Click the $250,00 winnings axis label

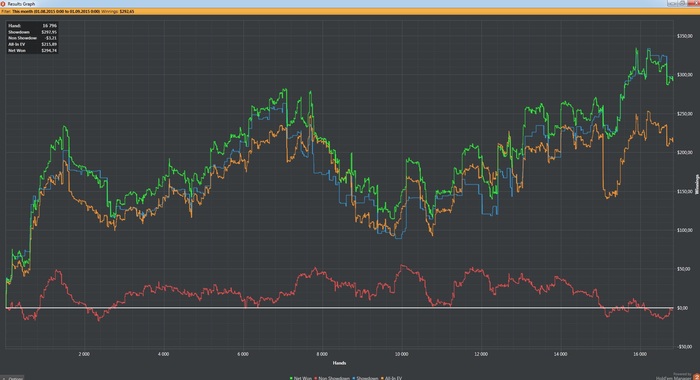coord(684,114)
